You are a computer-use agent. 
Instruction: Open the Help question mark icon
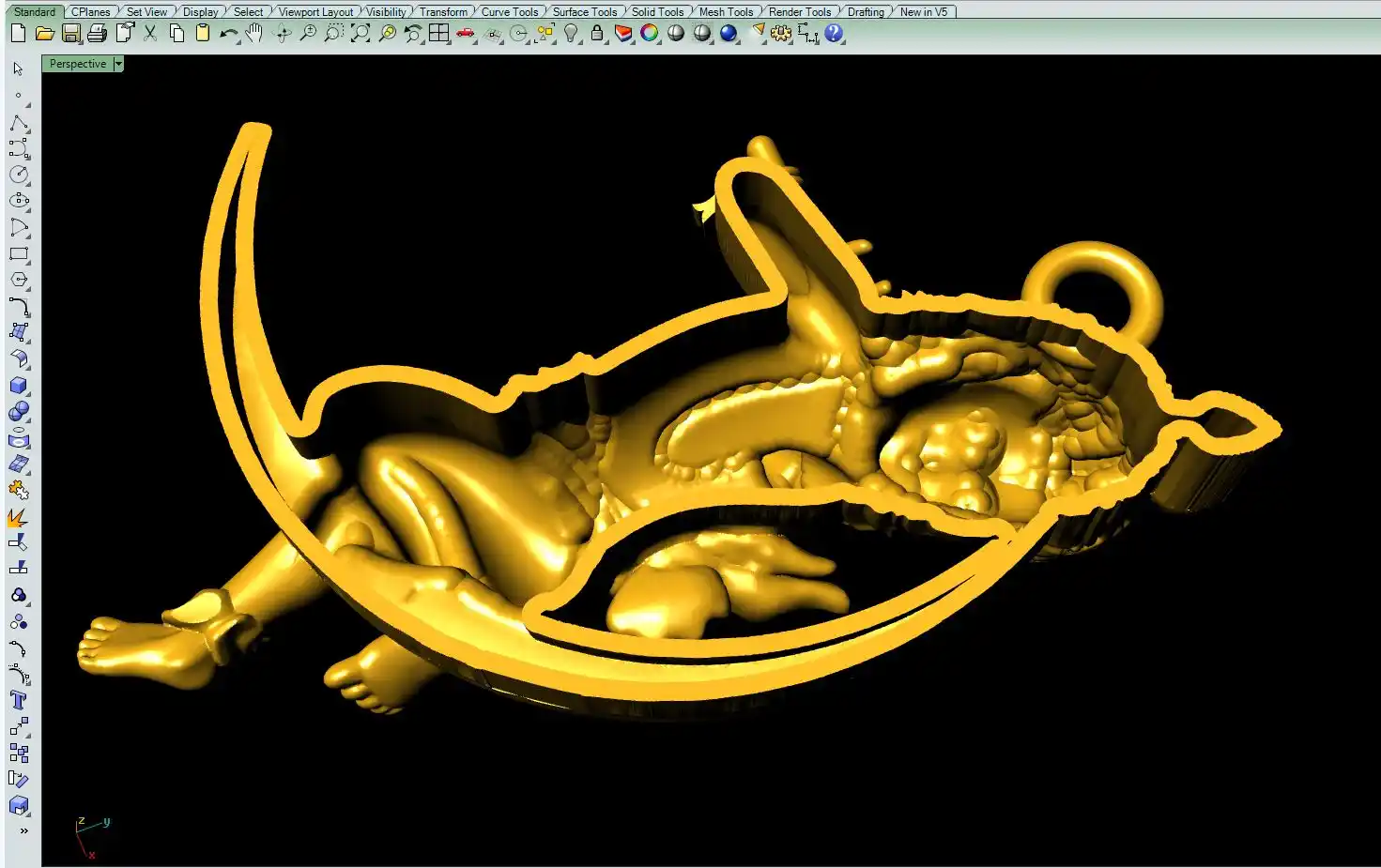coord(834,34)
